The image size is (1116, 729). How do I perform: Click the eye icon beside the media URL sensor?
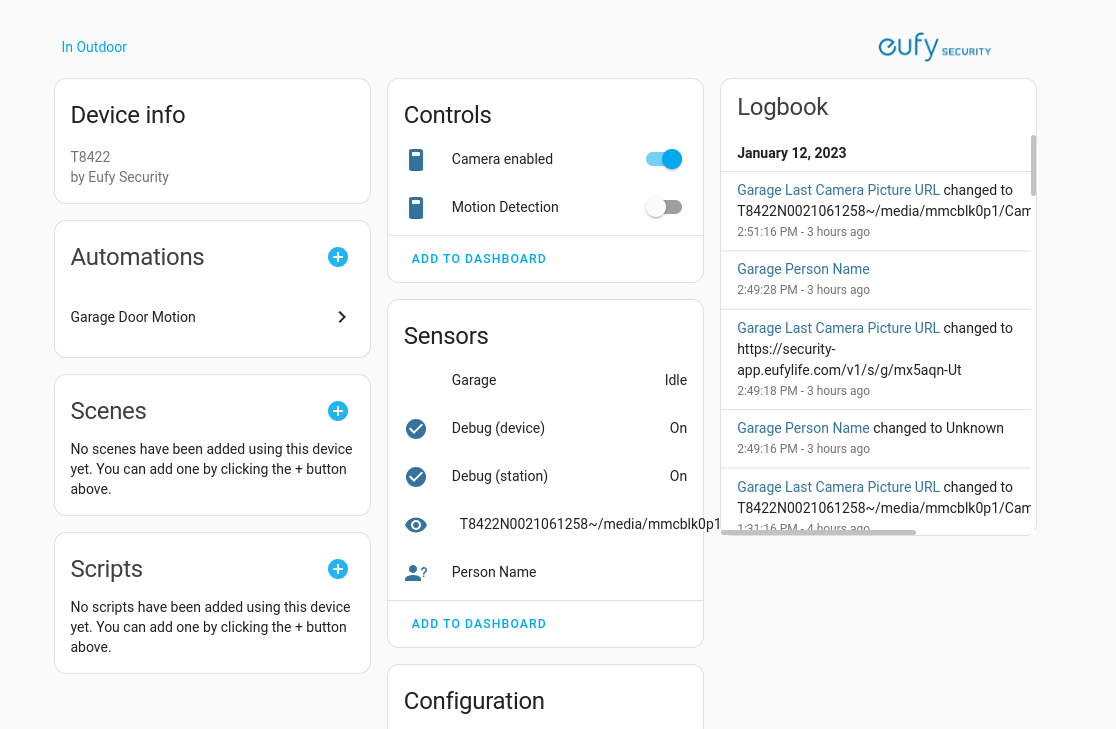point(416,524)
